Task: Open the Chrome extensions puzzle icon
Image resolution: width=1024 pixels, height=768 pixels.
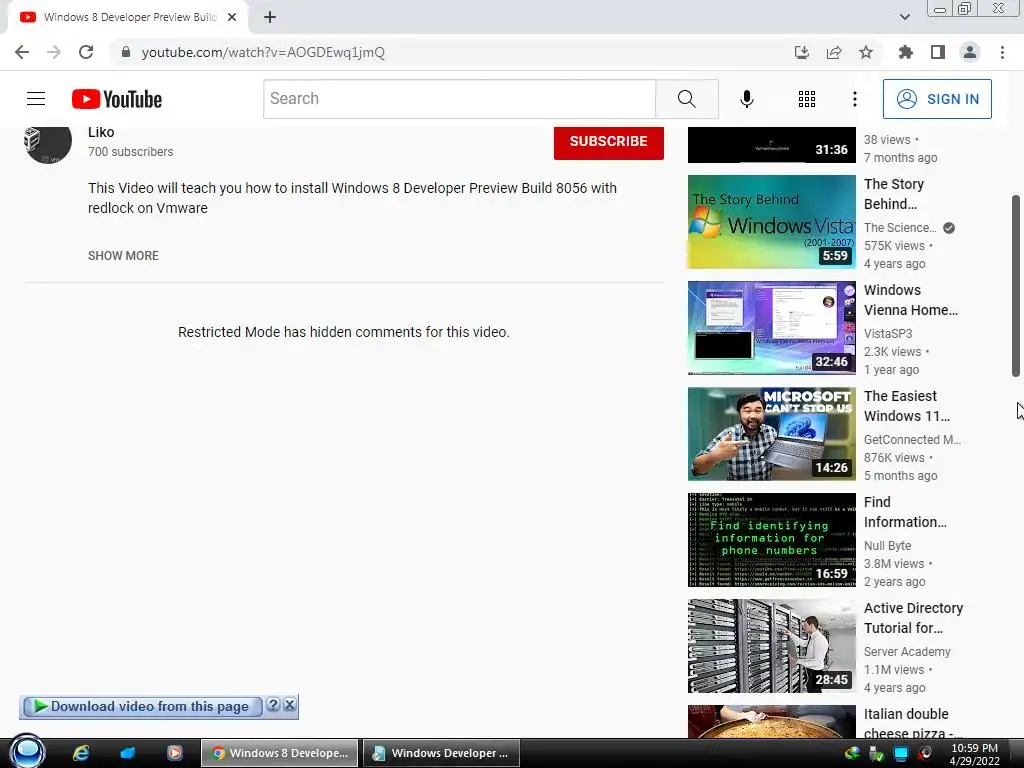Action: 905,52
